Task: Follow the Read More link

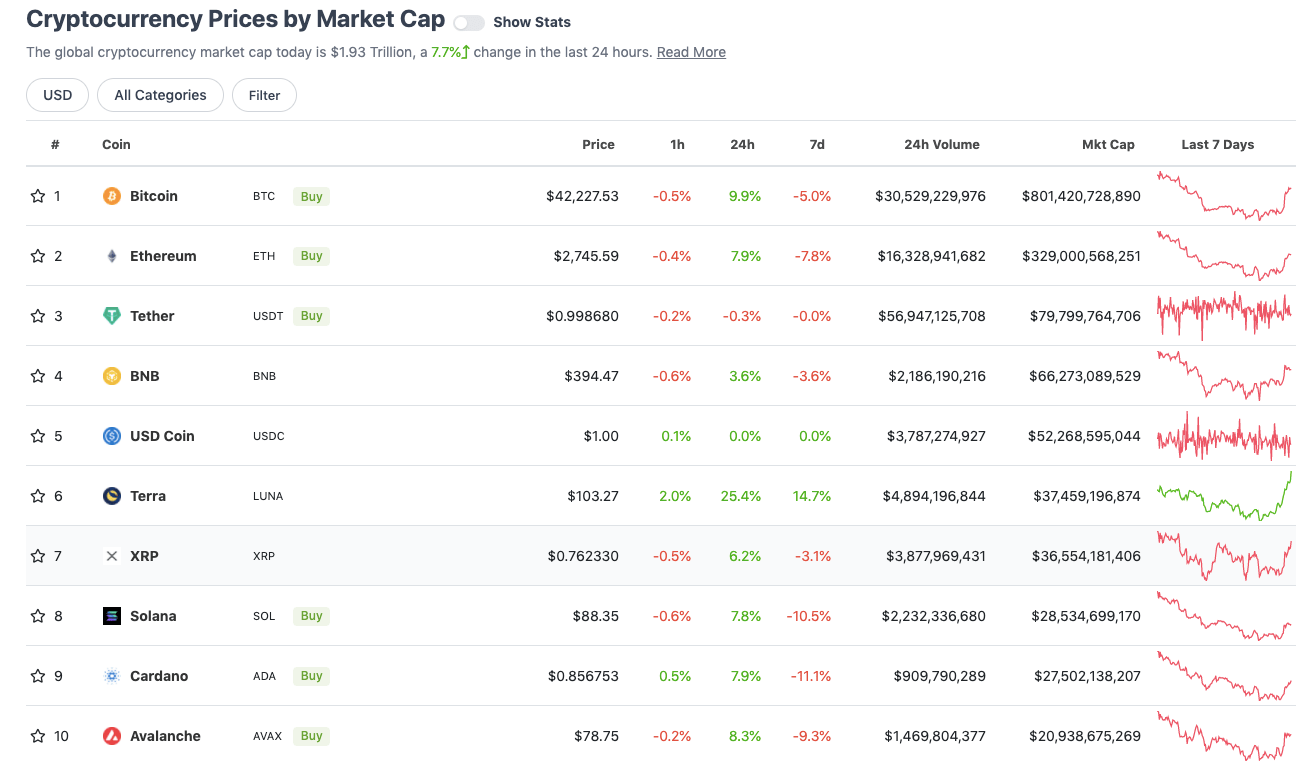Action: click(691, 52)
